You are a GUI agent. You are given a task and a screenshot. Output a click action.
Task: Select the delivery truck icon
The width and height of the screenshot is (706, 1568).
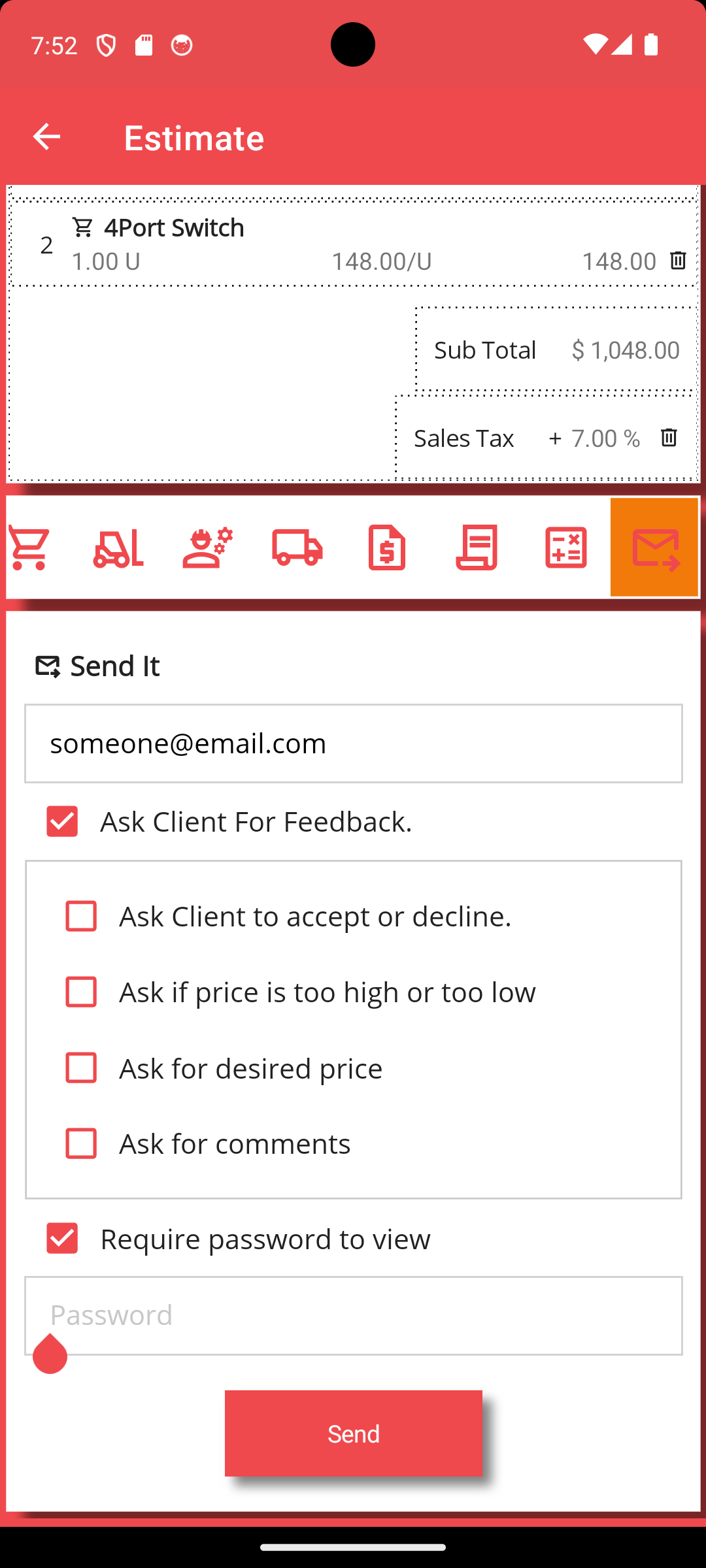click(297, 547)
